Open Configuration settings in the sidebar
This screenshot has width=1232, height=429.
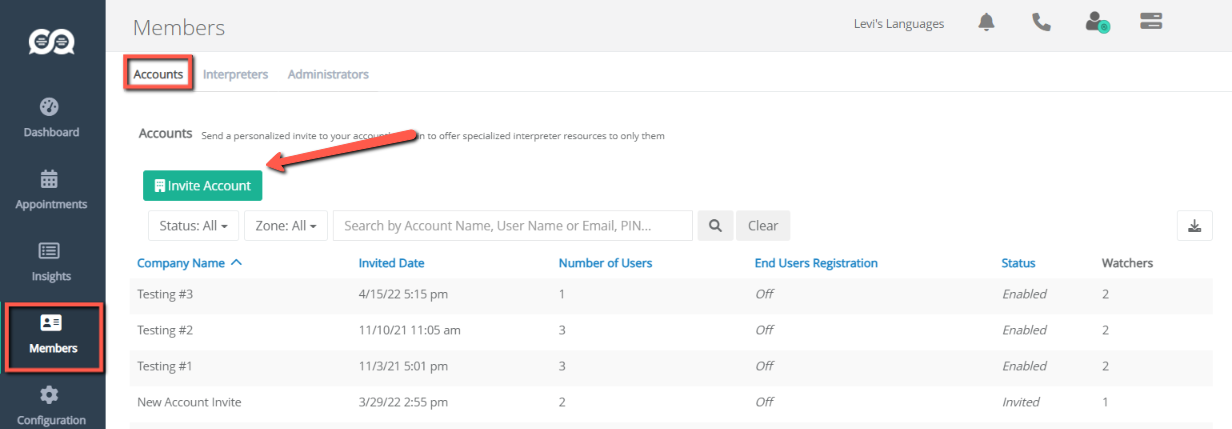click(52, 406)
